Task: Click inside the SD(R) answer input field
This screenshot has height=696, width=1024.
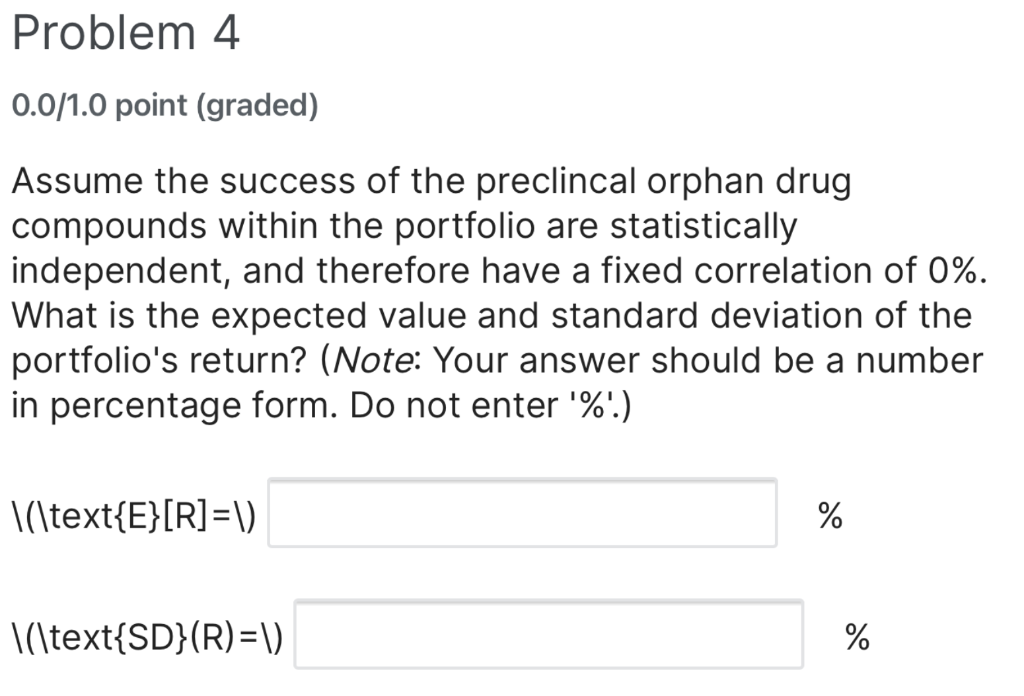Action: coord(548,636)
